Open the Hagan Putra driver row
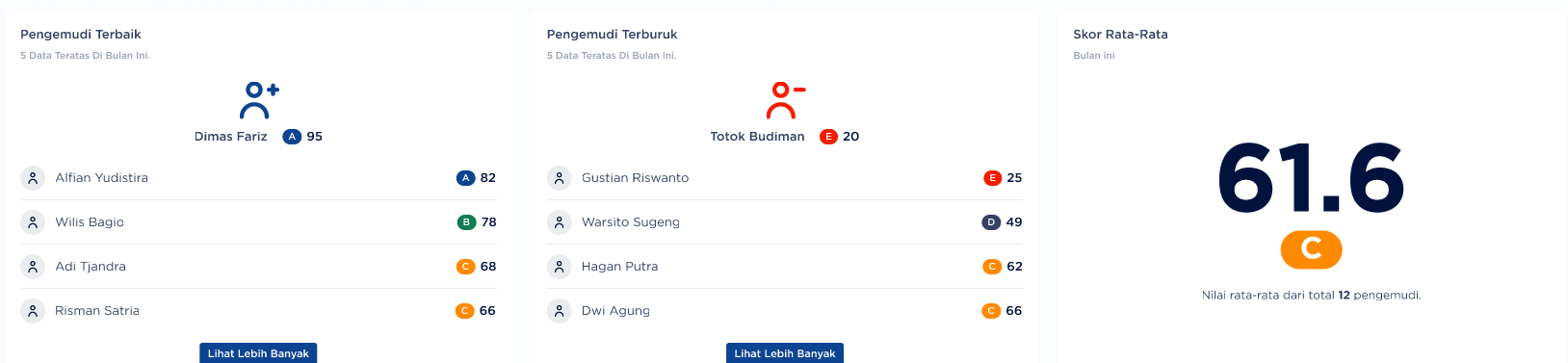1568x363 pixels. (x=785, y=267)
